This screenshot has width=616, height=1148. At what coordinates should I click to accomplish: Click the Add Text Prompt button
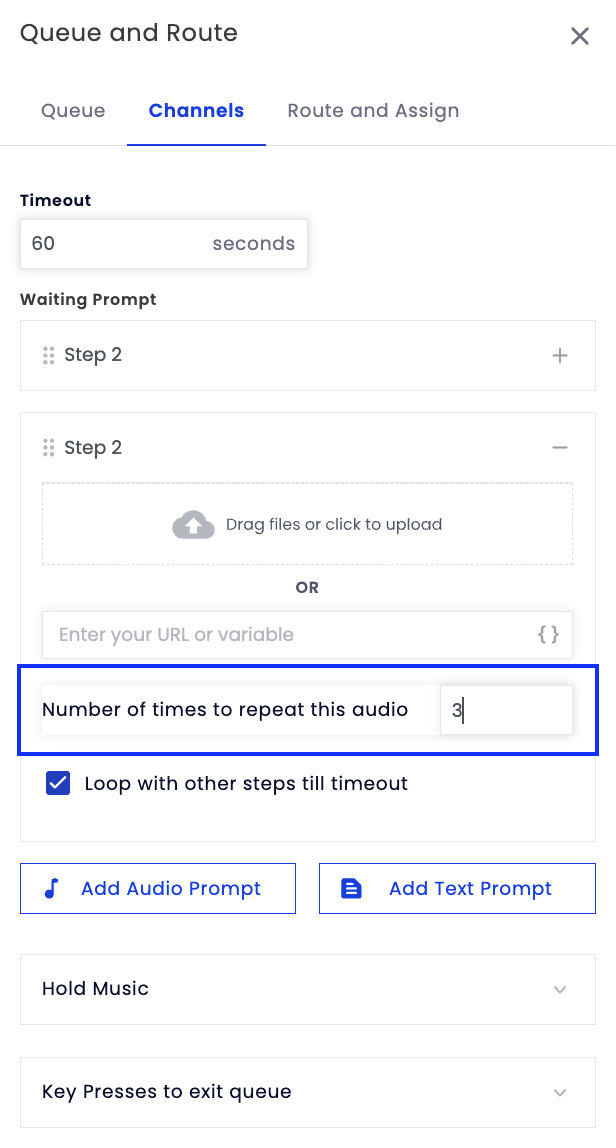(x=457, y=888)
